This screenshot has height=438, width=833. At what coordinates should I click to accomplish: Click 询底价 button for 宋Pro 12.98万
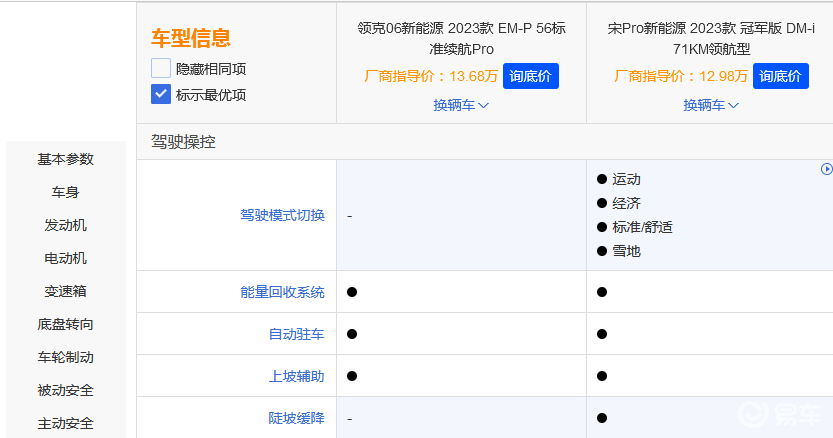pyautogui.click(x=781, y=76)
